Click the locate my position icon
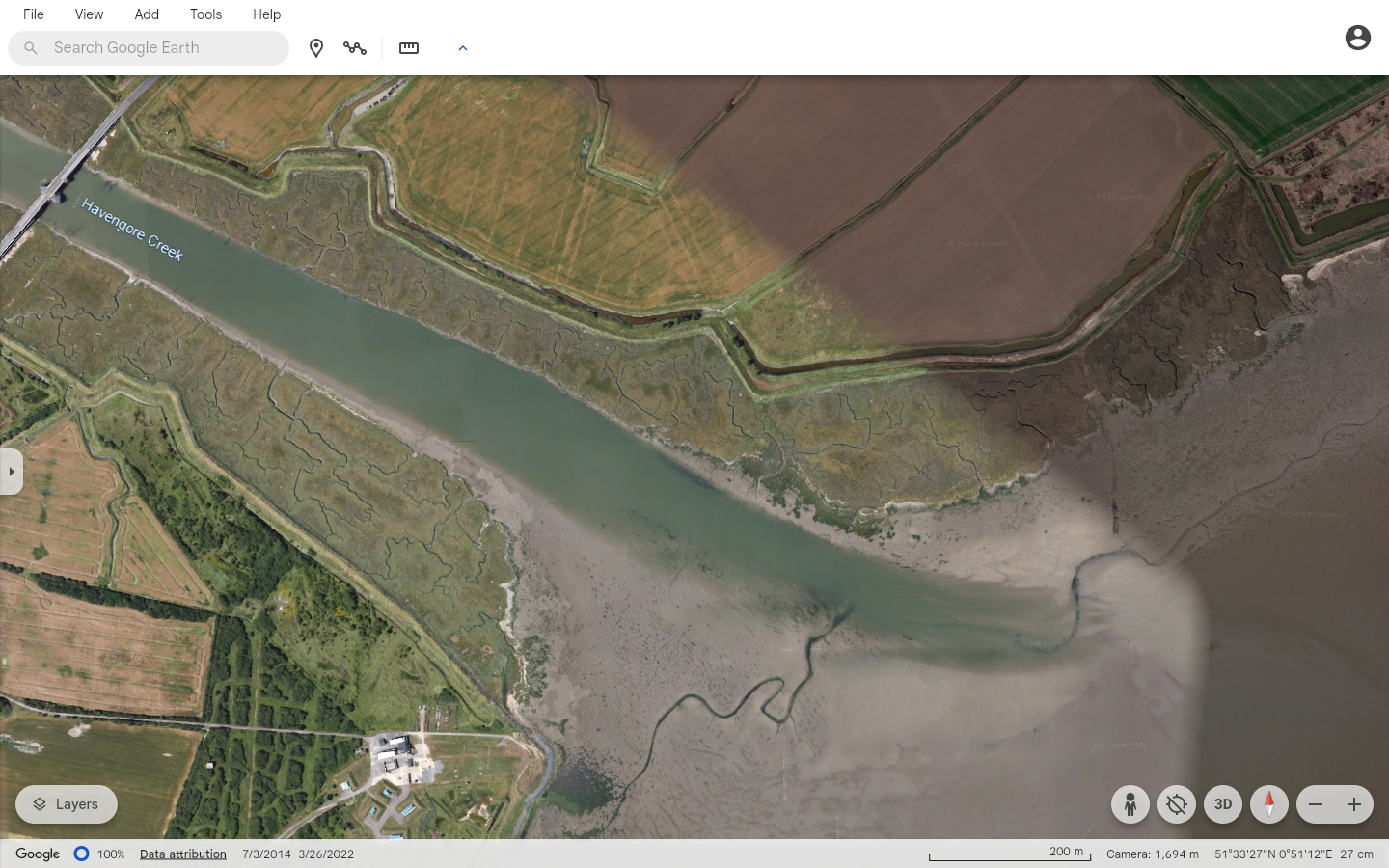The image size is (1389, 868). [1177, 804]
